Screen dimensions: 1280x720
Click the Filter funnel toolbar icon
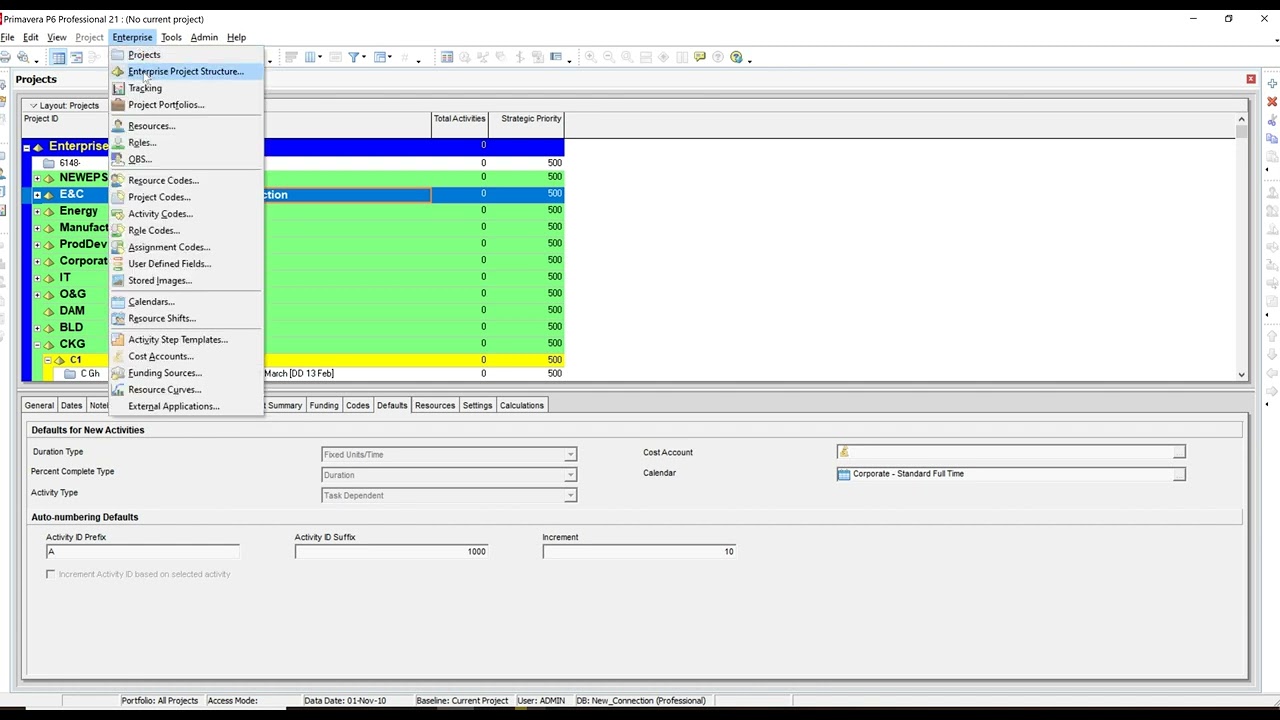pyautogui.click(x=354, y=57)
